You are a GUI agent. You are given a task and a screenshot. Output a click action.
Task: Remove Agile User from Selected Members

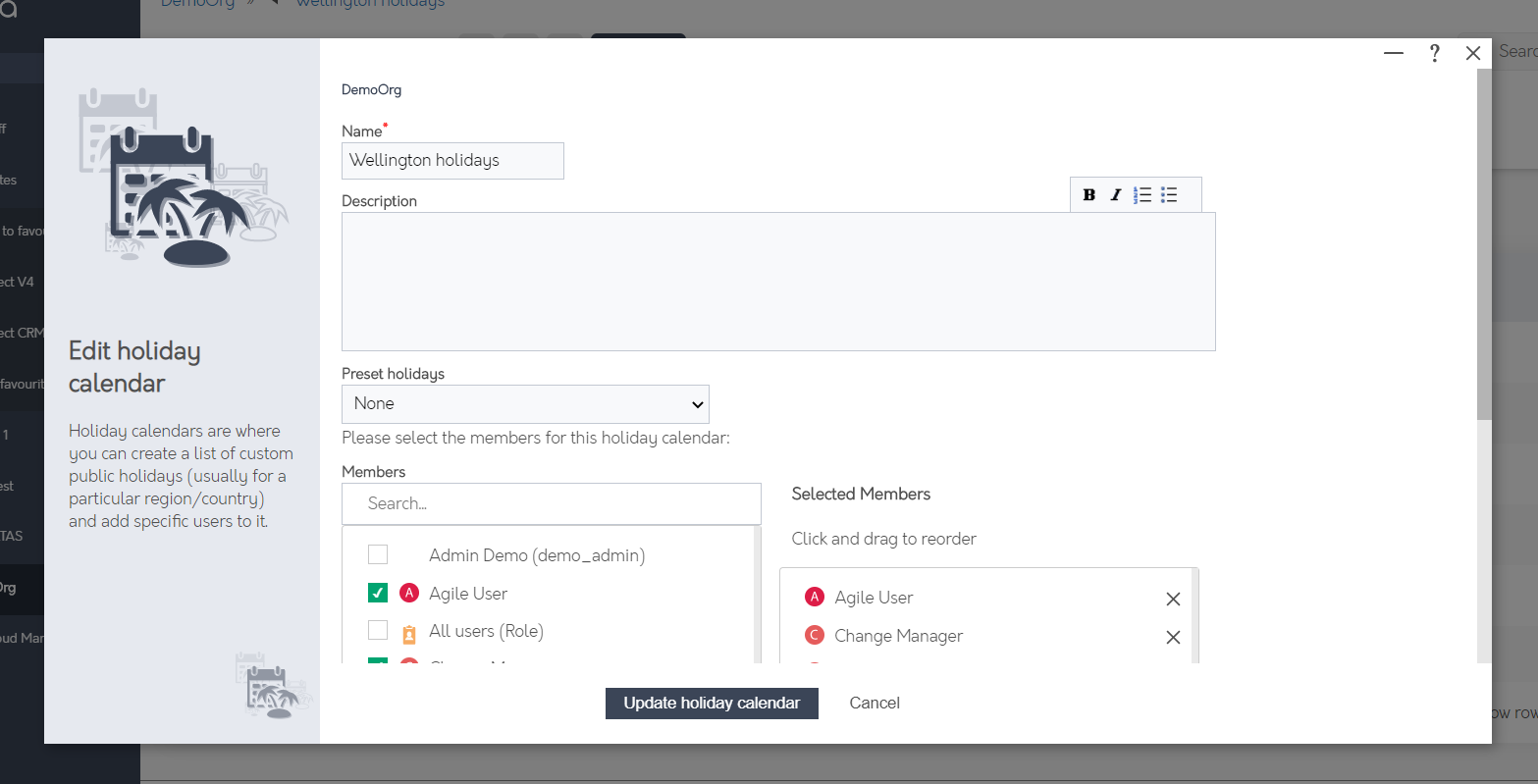(1172, 599)
